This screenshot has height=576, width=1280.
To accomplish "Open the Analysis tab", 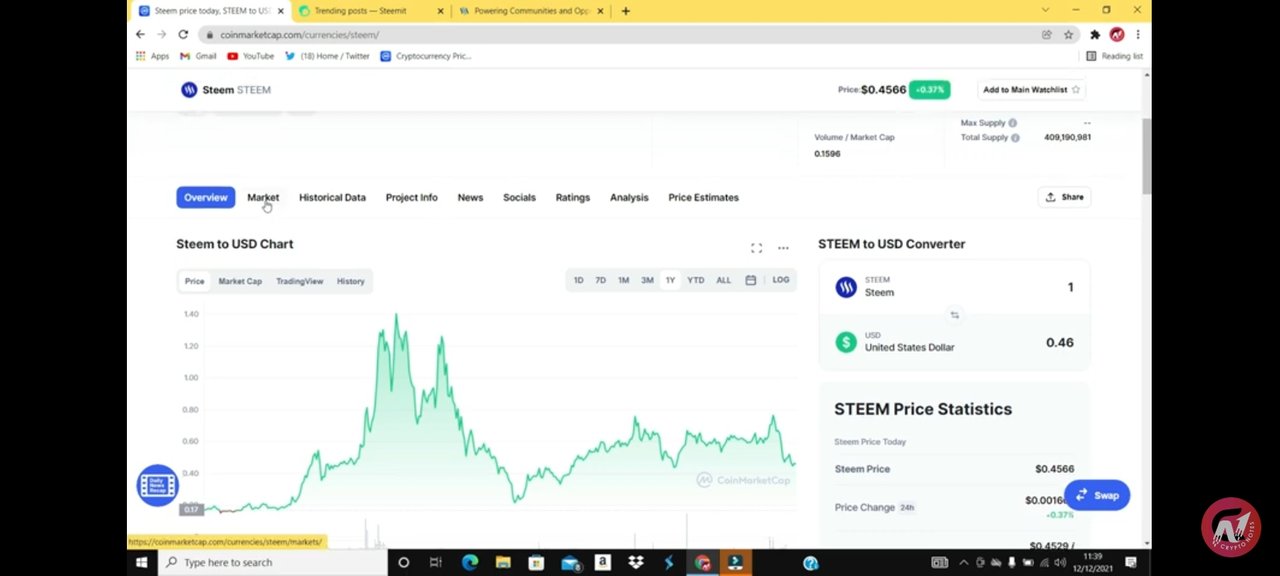I will [x=629, y=197].
